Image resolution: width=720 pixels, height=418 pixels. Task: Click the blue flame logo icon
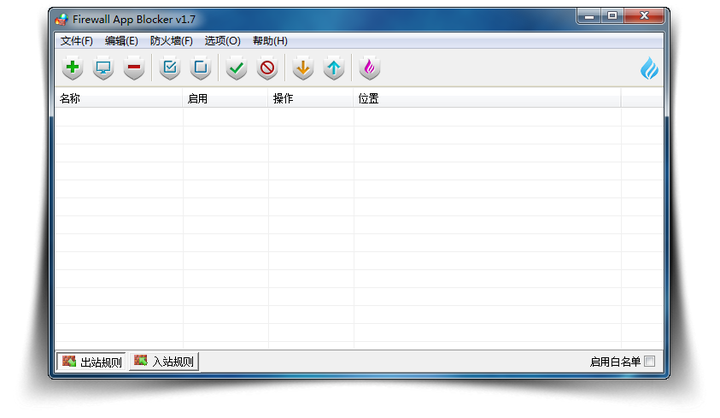coord(649,68)
